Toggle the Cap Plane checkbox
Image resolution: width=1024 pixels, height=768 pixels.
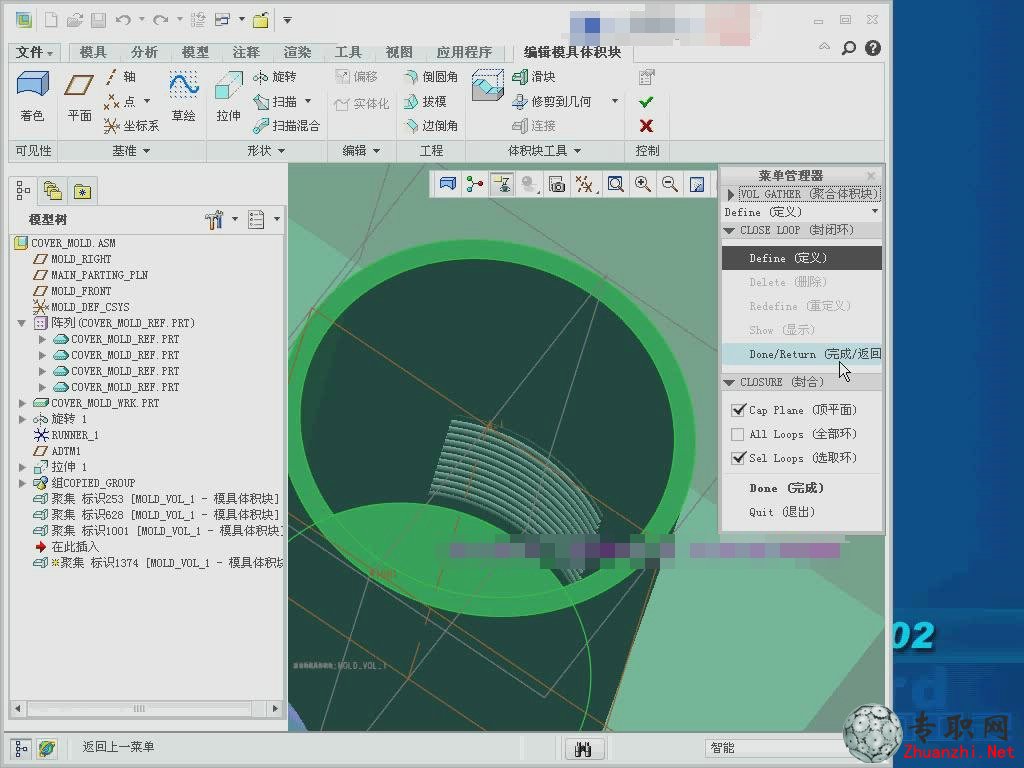(738, 410)
